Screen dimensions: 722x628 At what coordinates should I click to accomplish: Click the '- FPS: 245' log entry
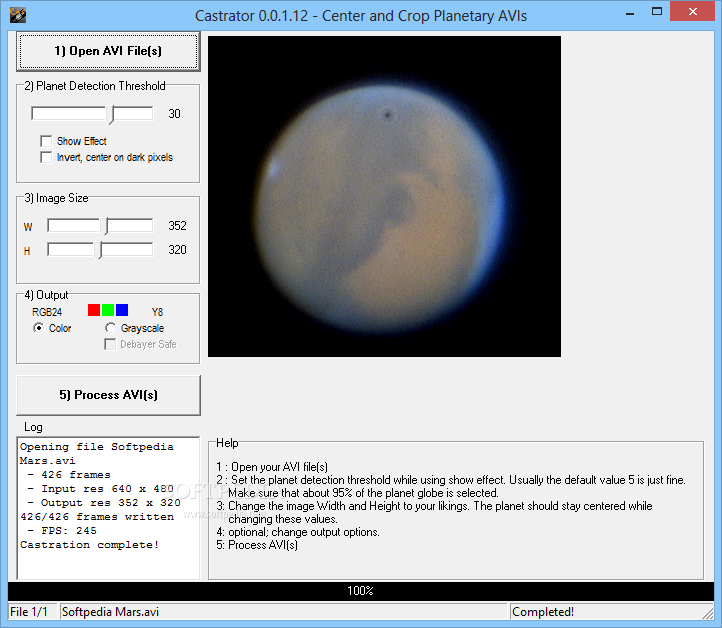62,530
